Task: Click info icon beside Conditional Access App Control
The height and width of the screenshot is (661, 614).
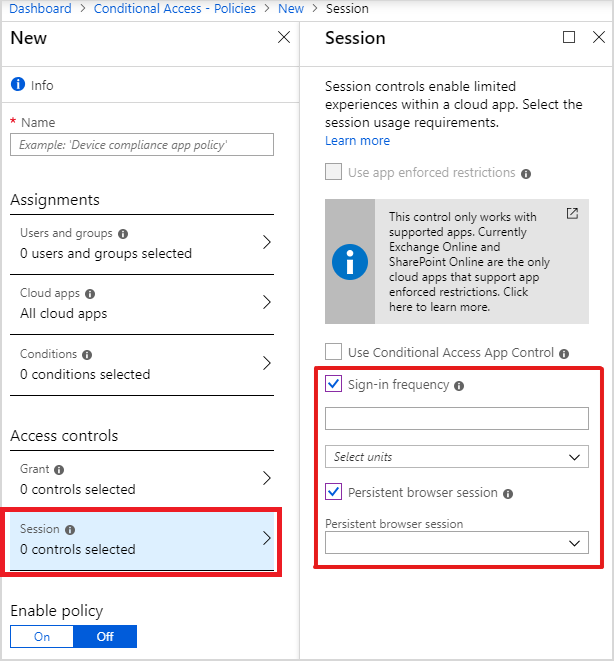Action: pos(565,353)
